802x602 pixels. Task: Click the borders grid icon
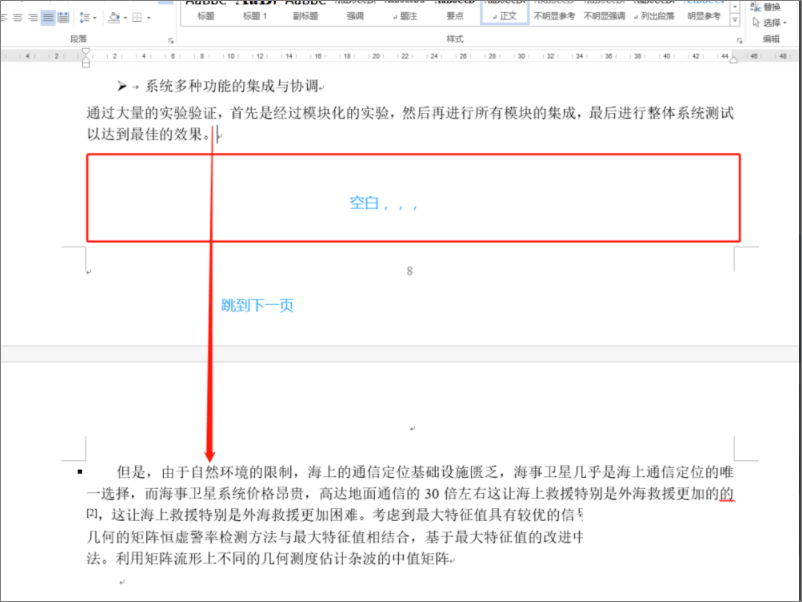pos(137,17)
